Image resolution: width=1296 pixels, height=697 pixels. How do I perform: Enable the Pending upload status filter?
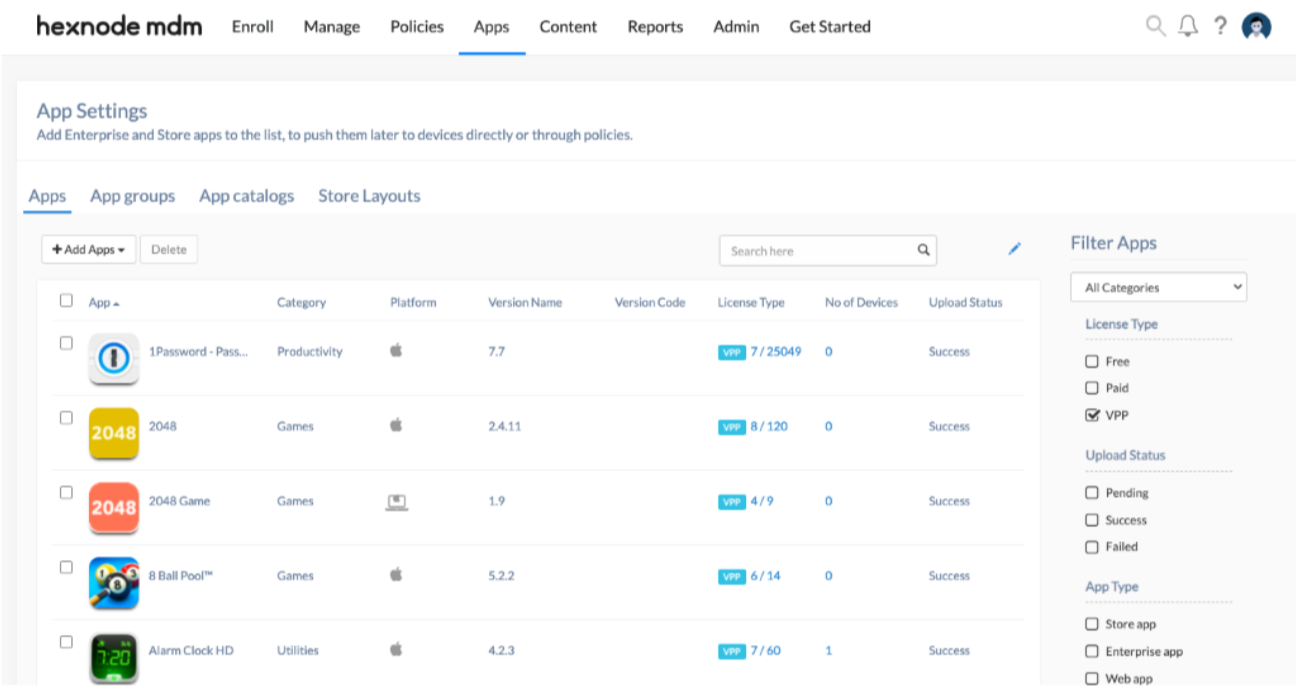pos(1092,493)
